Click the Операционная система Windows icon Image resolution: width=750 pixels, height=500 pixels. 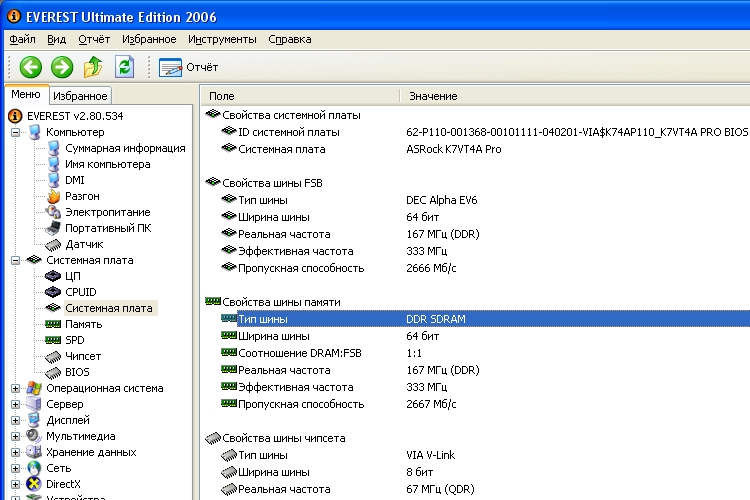(x=34, y=388)
